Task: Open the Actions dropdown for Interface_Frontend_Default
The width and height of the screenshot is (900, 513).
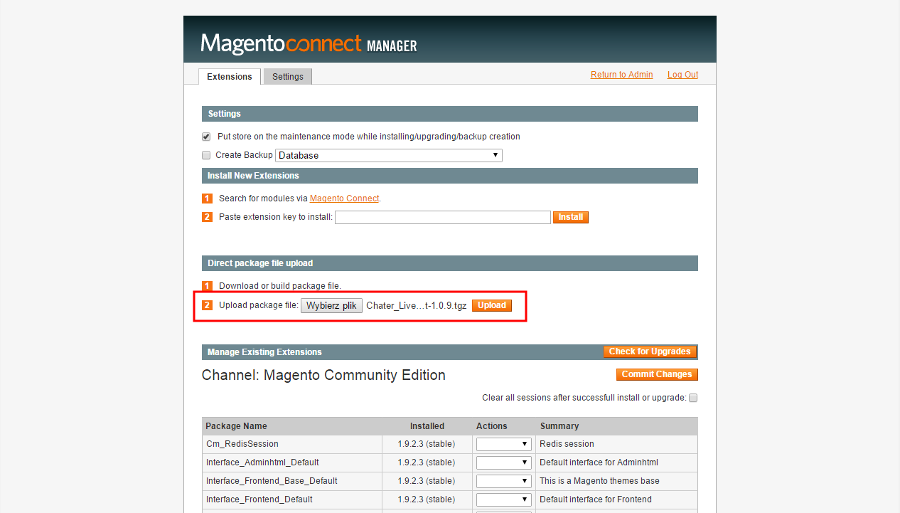Action: 503,499
